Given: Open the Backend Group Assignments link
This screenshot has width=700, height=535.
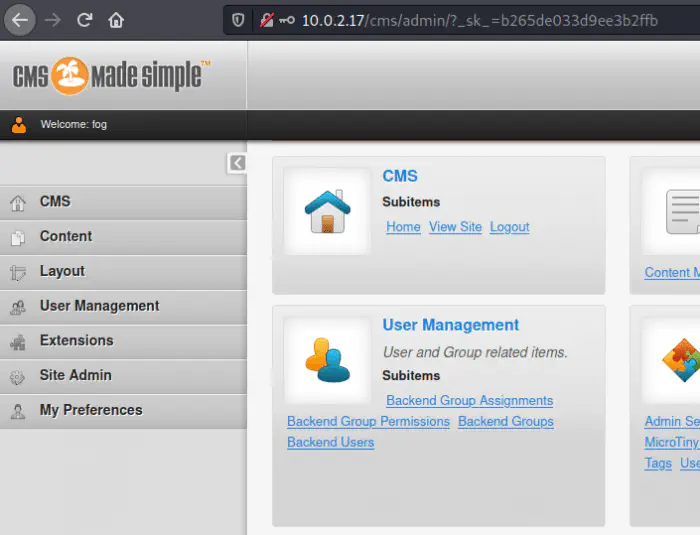Looking at the screenshot, I should click(469, 401).
